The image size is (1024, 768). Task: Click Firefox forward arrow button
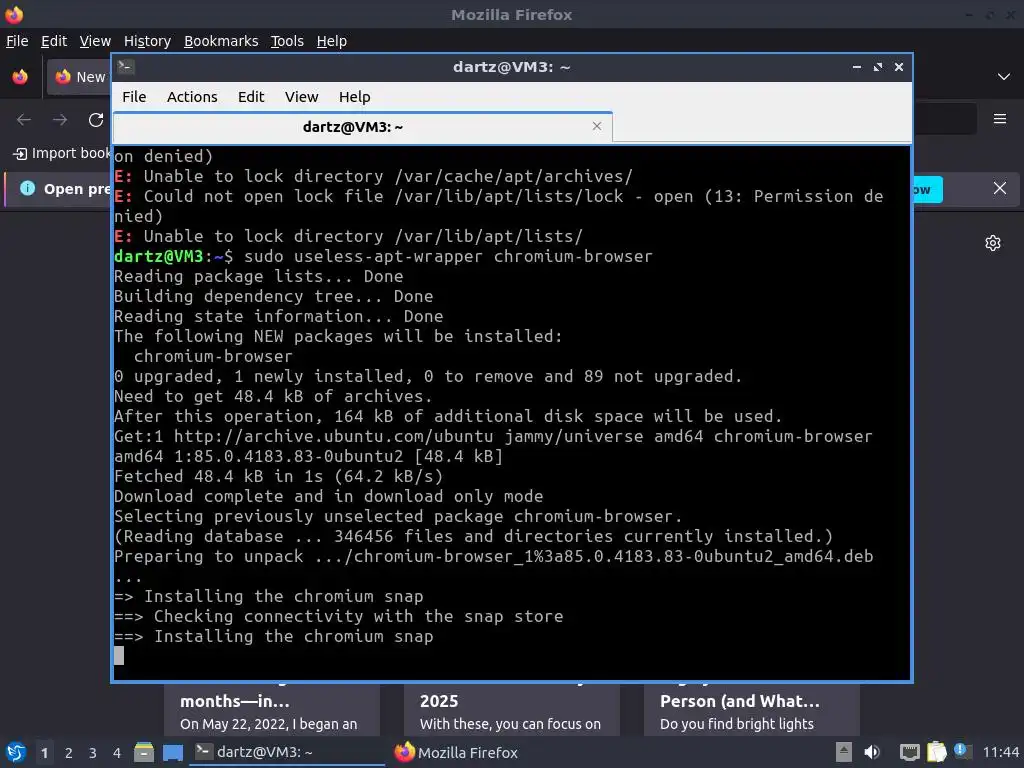(60, 120)
